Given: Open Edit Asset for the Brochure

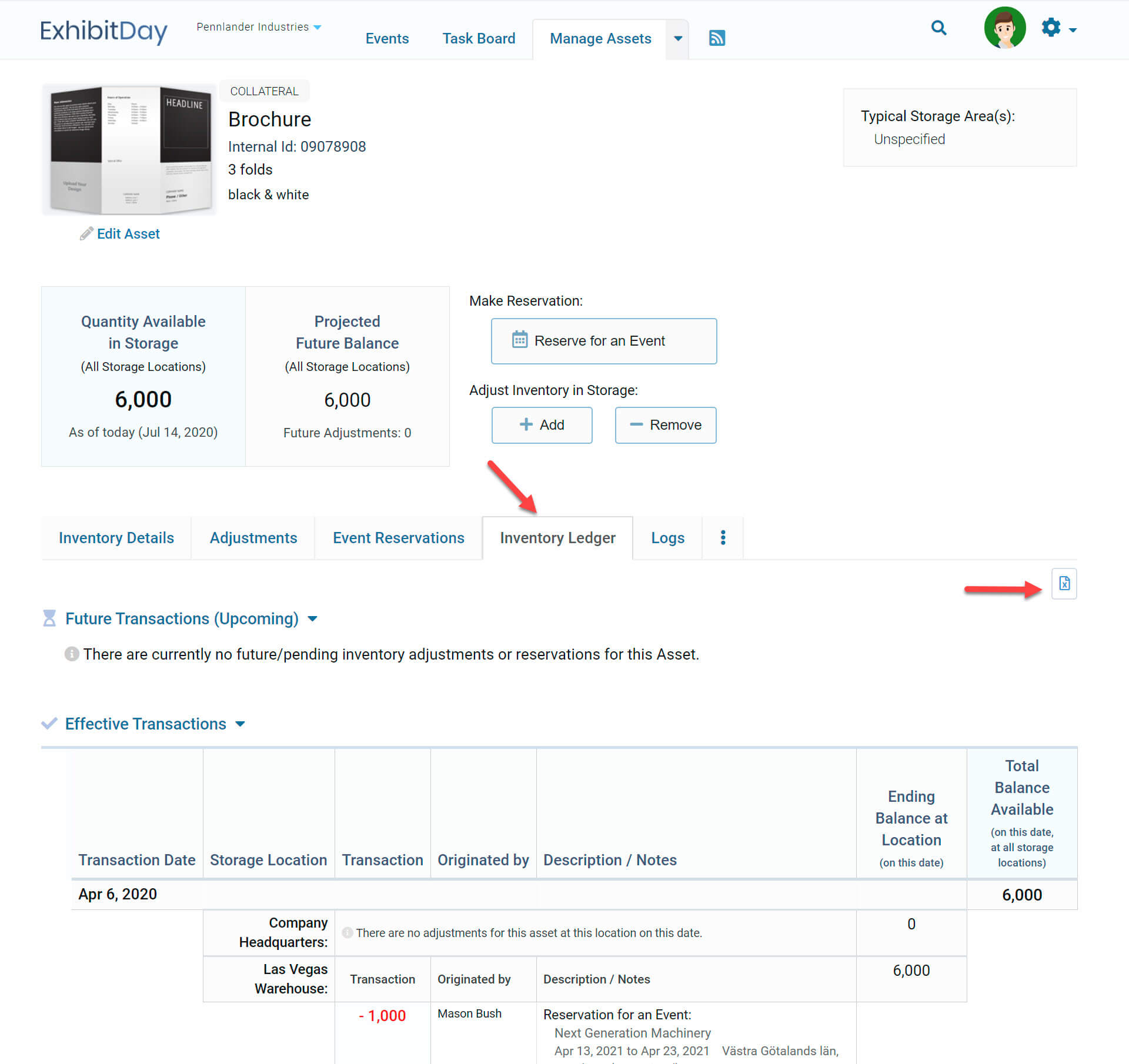Looking at the screenshot, I should [x=128, y=233].
